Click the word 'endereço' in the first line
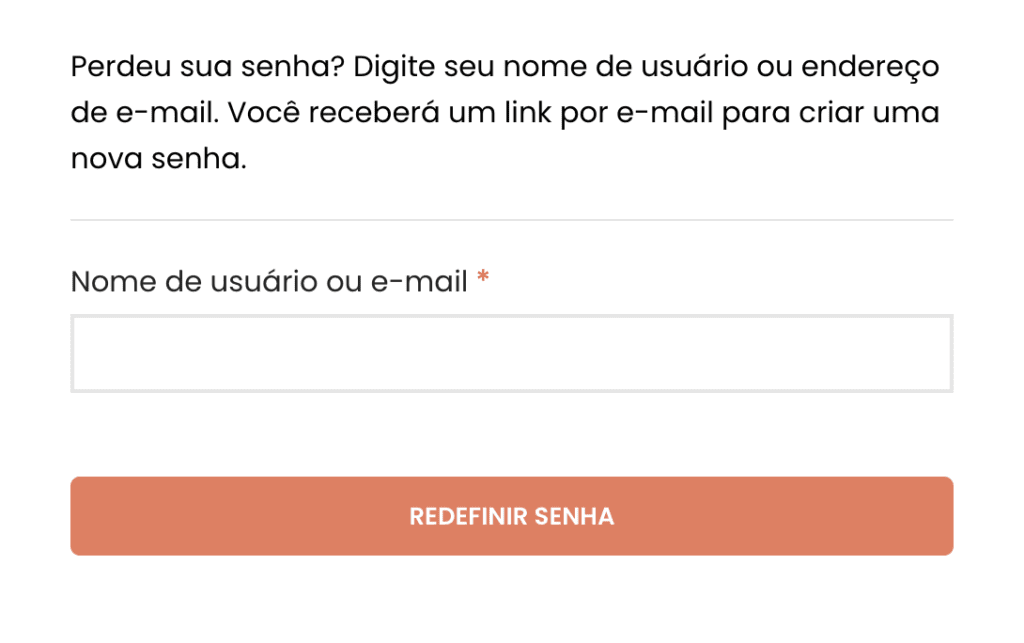 (x=870, y=68)
